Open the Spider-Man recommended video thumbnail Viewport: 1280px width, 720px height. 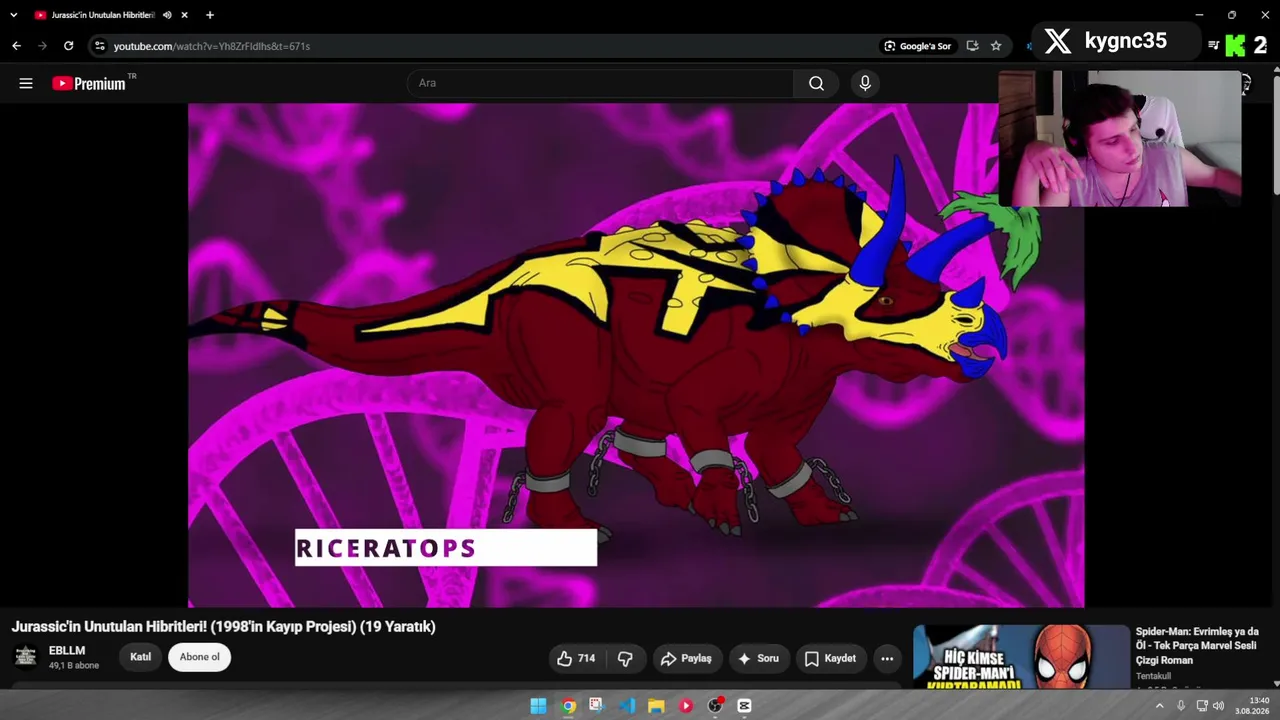[x=1021, y=657]
